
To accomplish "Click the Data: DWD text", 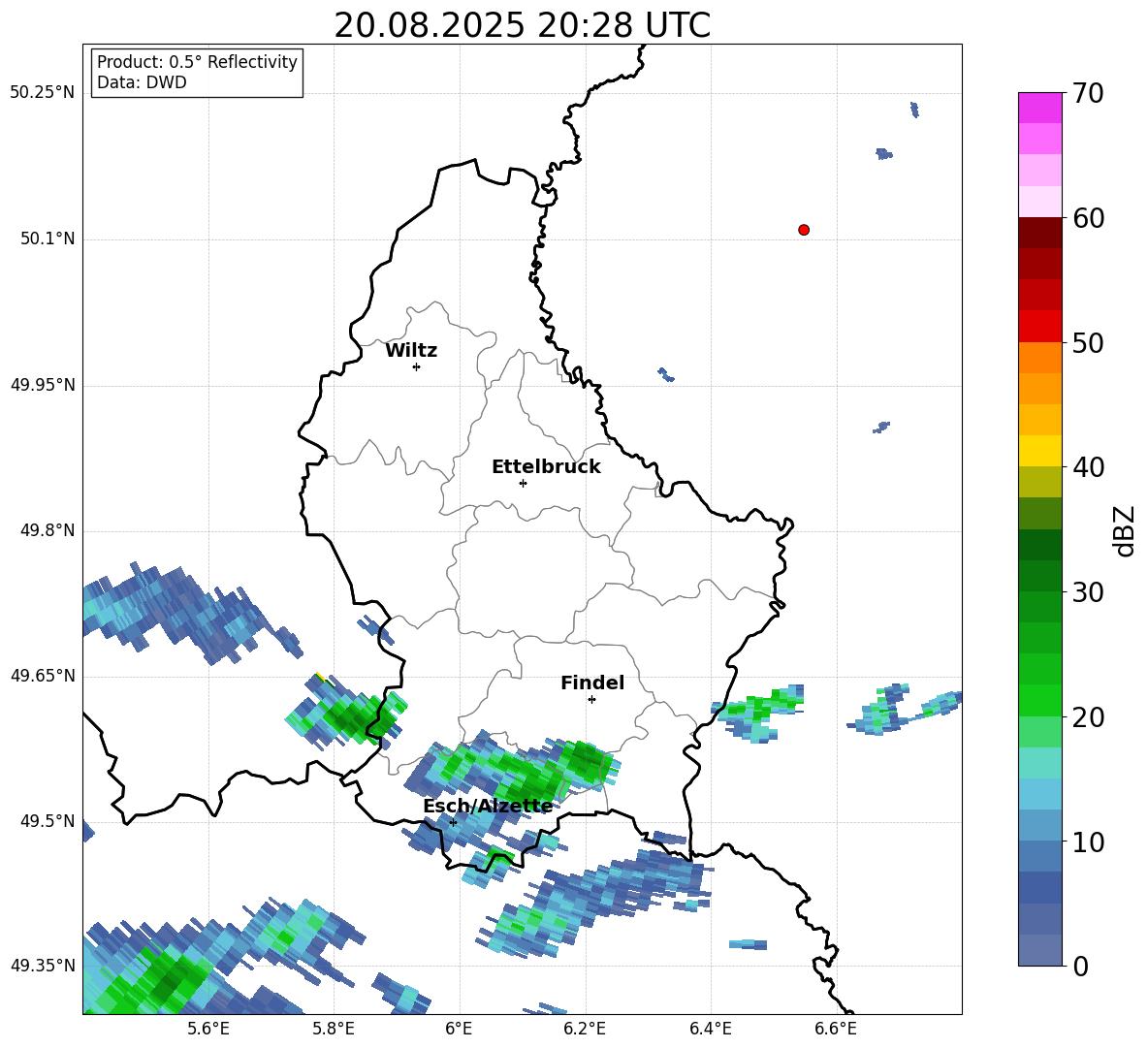I will click(142, 82).
